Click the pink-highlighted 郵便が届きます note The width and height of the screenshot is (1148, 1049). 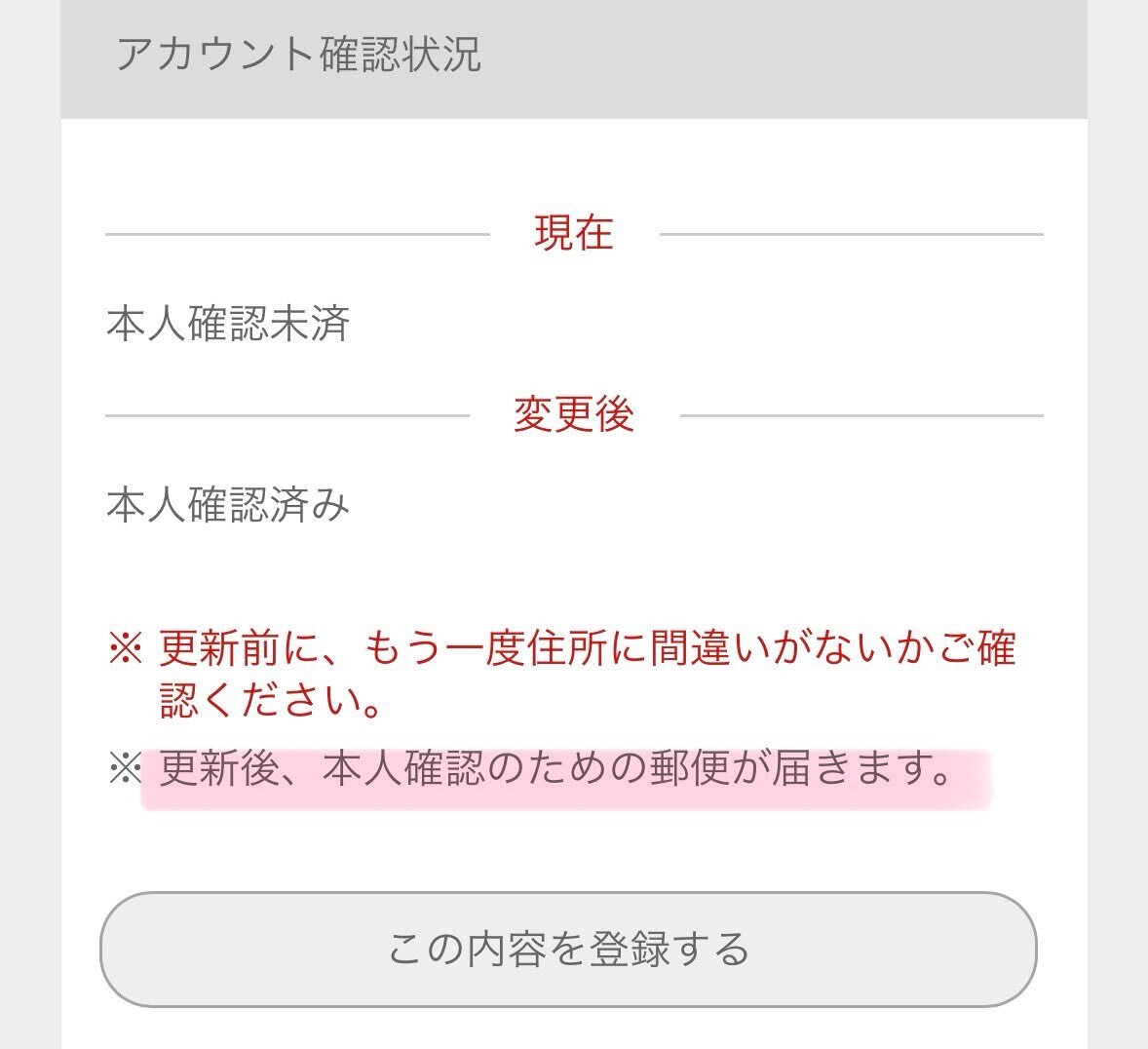pos(556,769)
